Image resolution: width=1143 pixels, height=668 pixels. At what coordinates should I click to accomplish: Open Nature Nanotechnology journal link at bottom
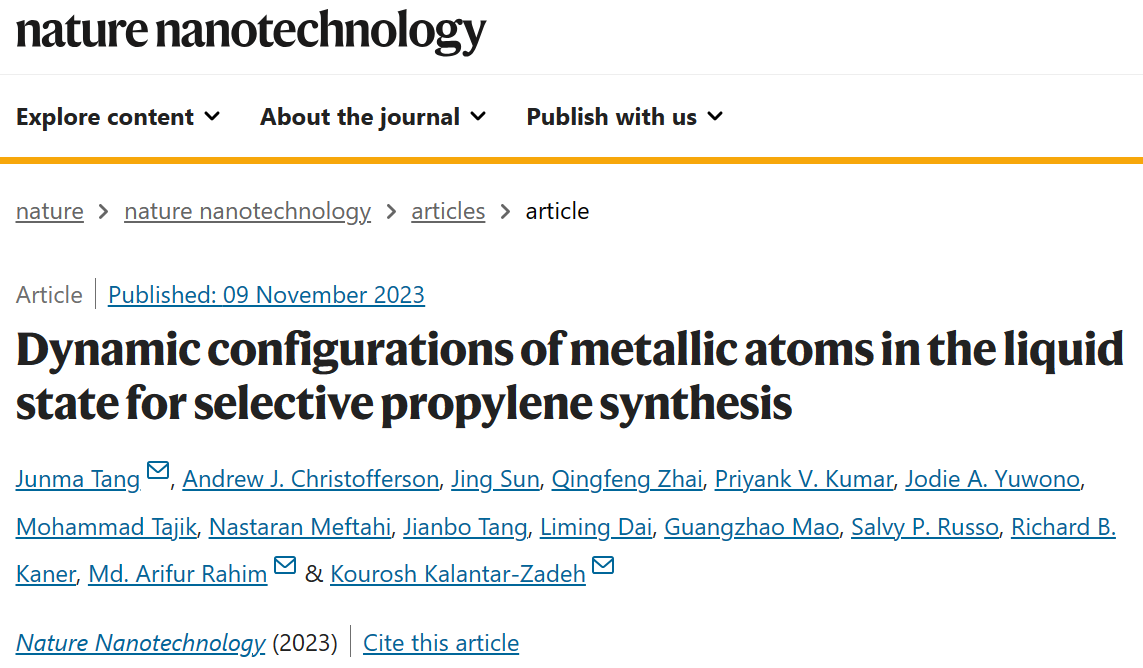(141, 643)
